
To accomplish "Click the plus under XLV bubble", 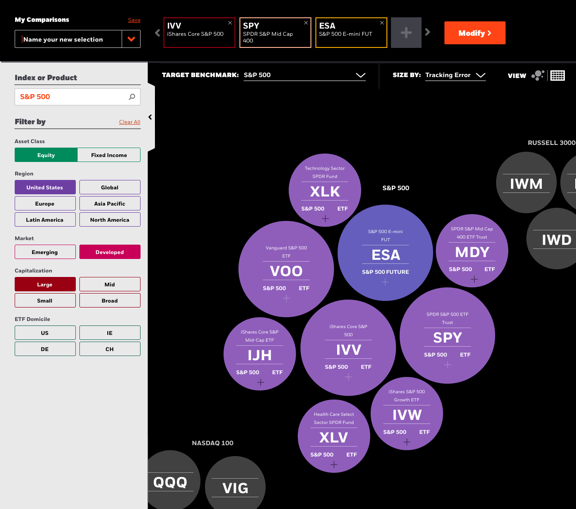I will 334,465.
